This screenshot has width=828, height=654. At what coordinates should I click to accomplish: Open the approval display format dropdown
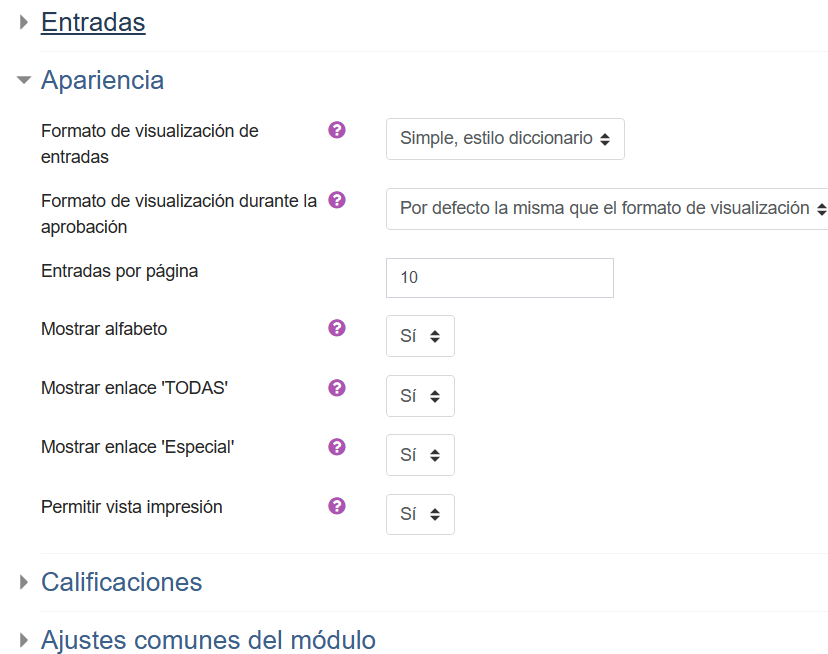tap(607, 209)
